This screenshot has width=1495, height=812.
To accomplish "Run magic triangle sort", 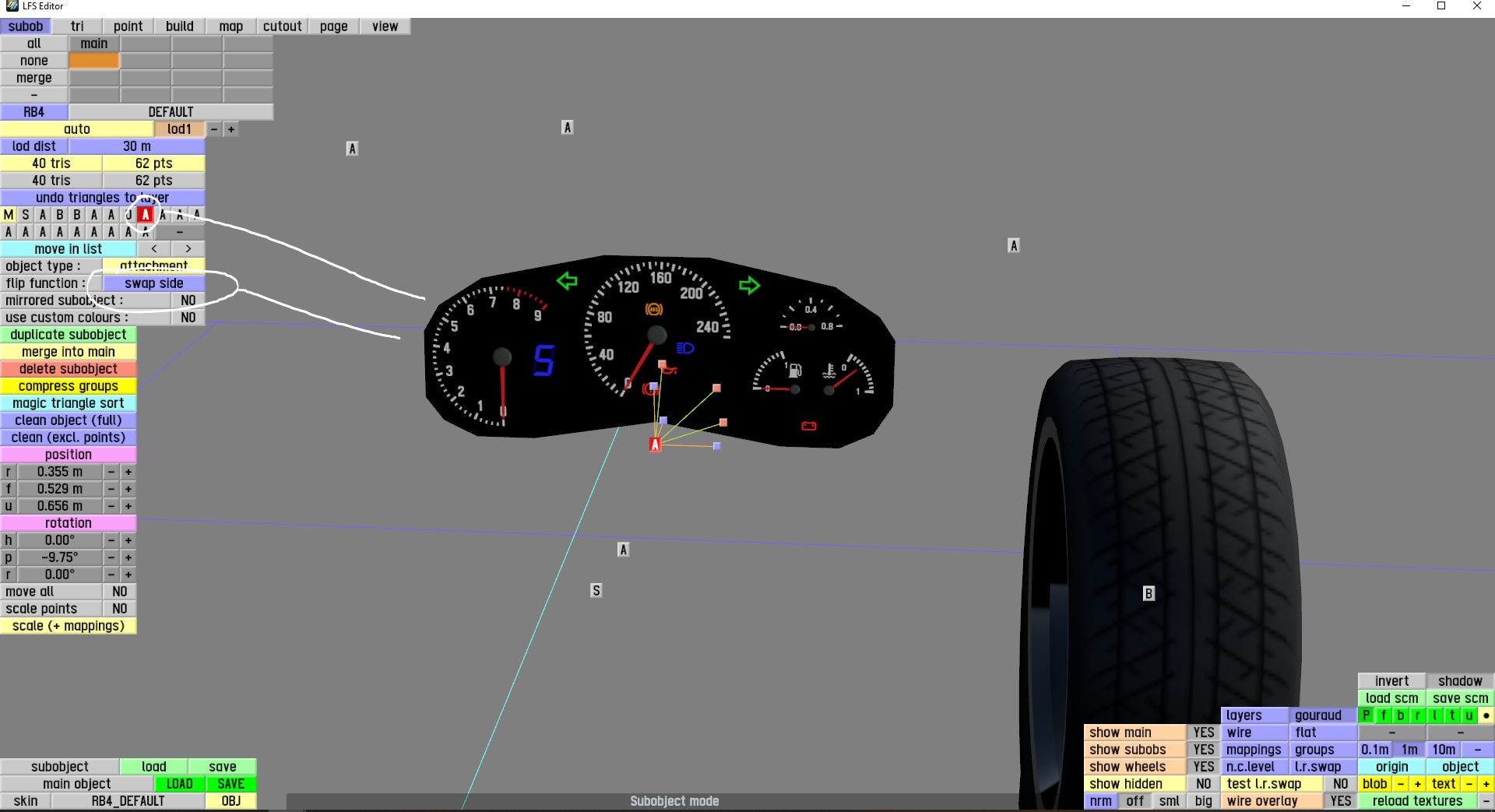I will tap(69, 403).
